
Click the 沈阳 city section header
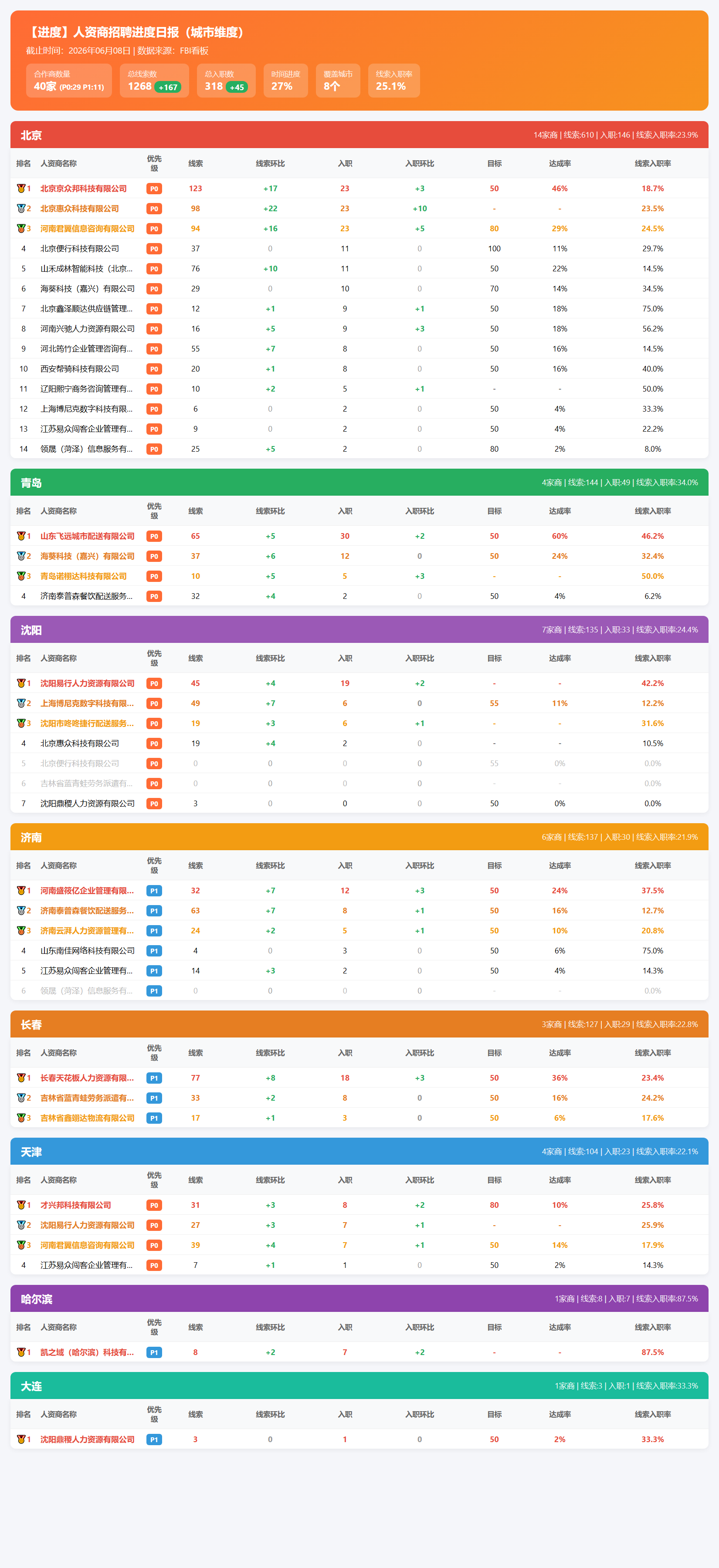coord(359,630)
